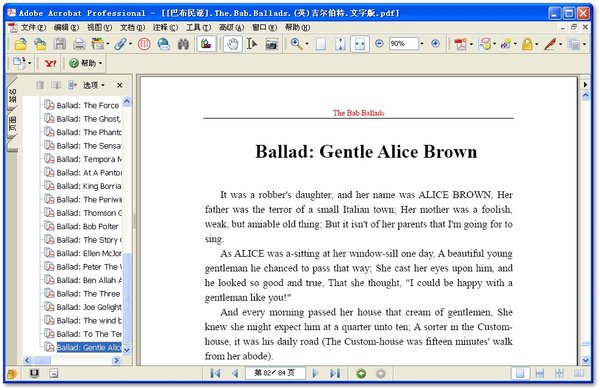Viewport: 600px width, 390px height.
Task: Switch to Continuous Facing layout
Action: tap(559, 373)
